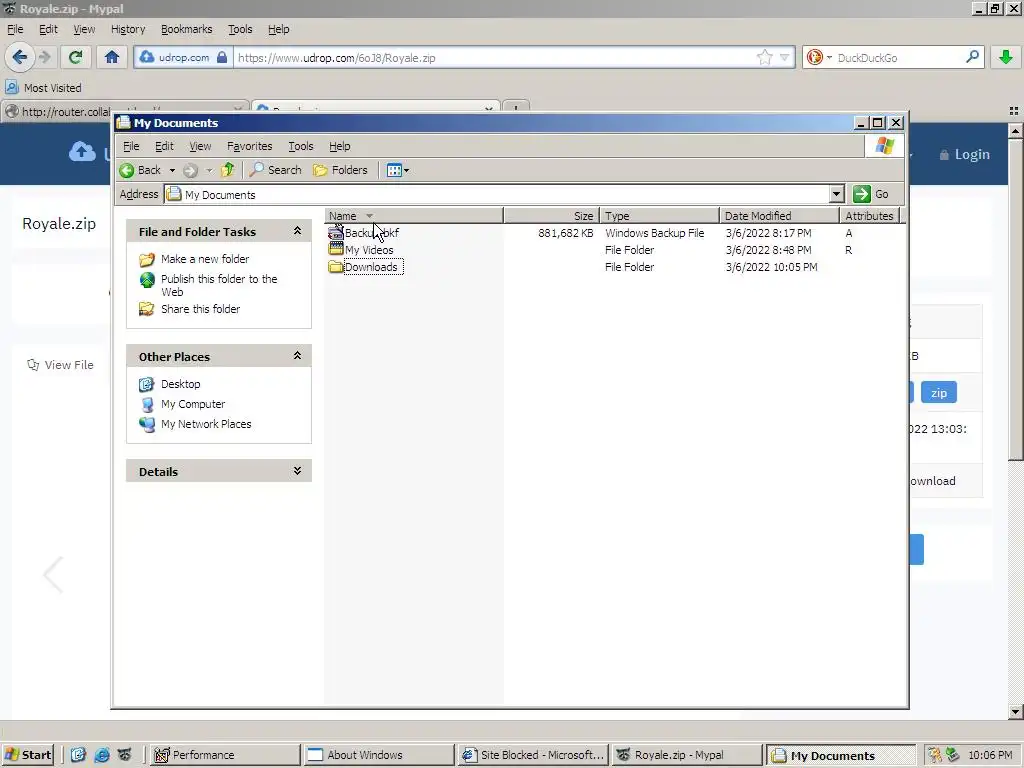The image size is (1024, 768).
Task: Switch to Site Blocked taskbar button
Action: tap(533, 755)
